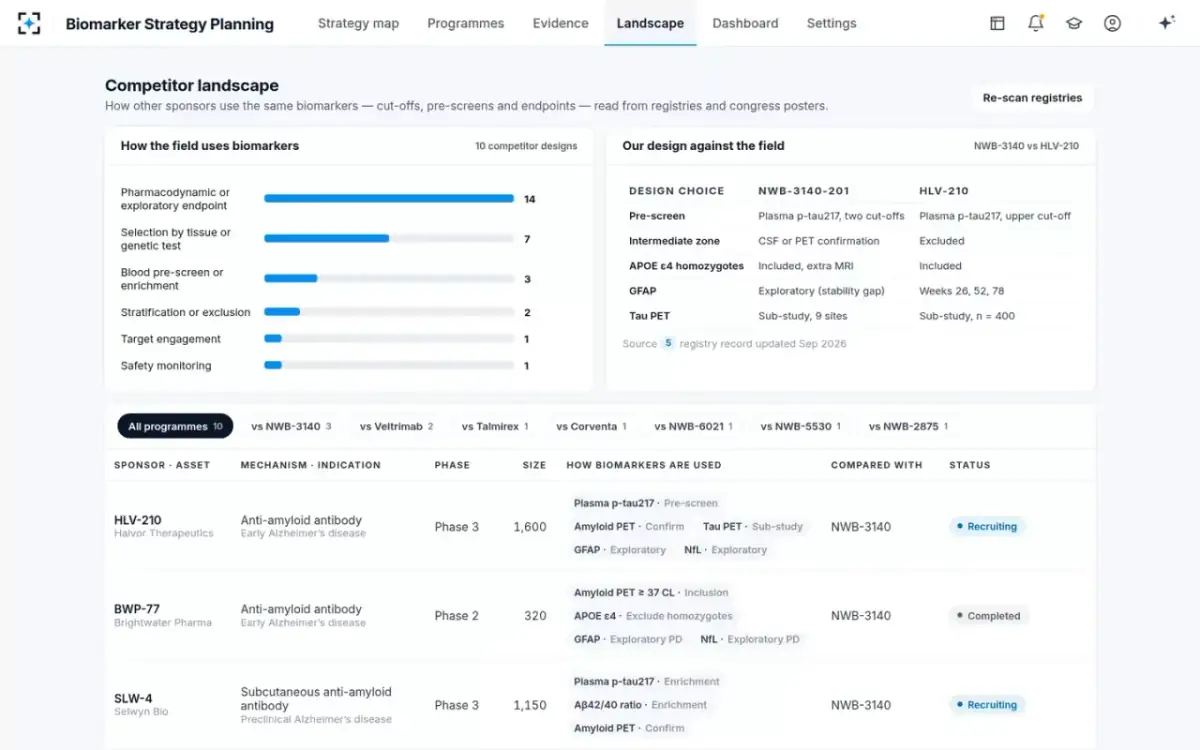Click the SLW-4 Recruiting status badge

[987, 705]
